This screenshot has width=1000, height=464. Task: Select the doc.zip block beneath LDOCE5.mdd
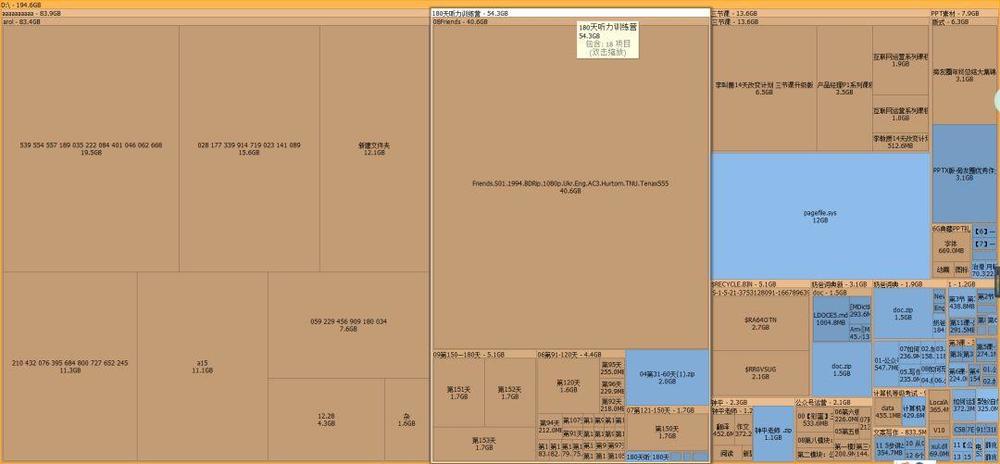[x=842, y=370]
